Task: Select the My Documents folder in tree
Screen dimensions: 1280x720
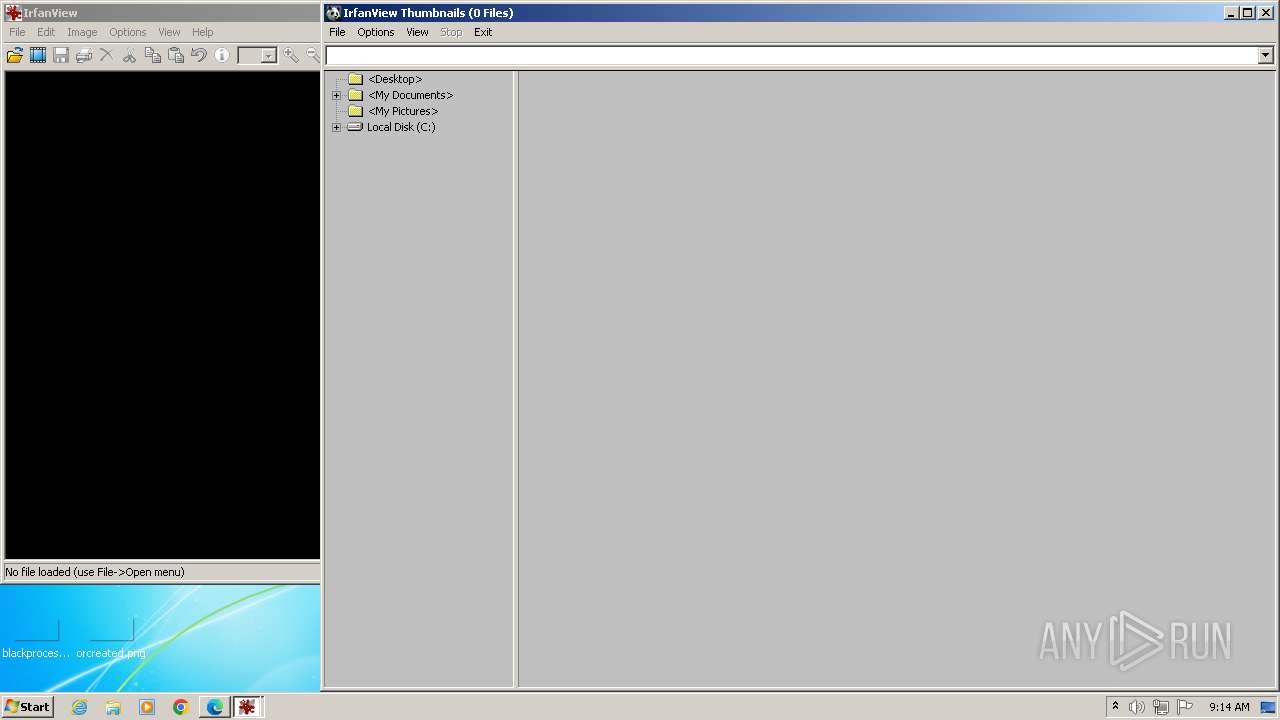Action: point(410,95)
